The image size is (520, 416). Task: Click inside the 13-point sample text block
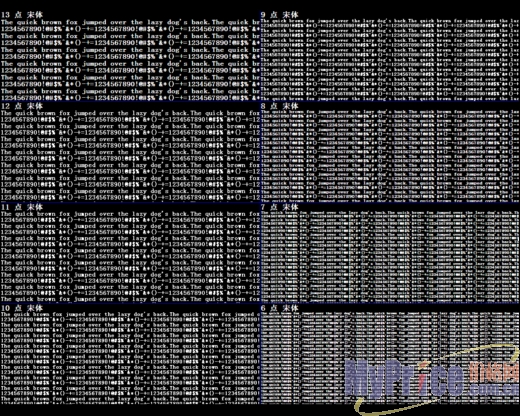click(x=130, y=60)
